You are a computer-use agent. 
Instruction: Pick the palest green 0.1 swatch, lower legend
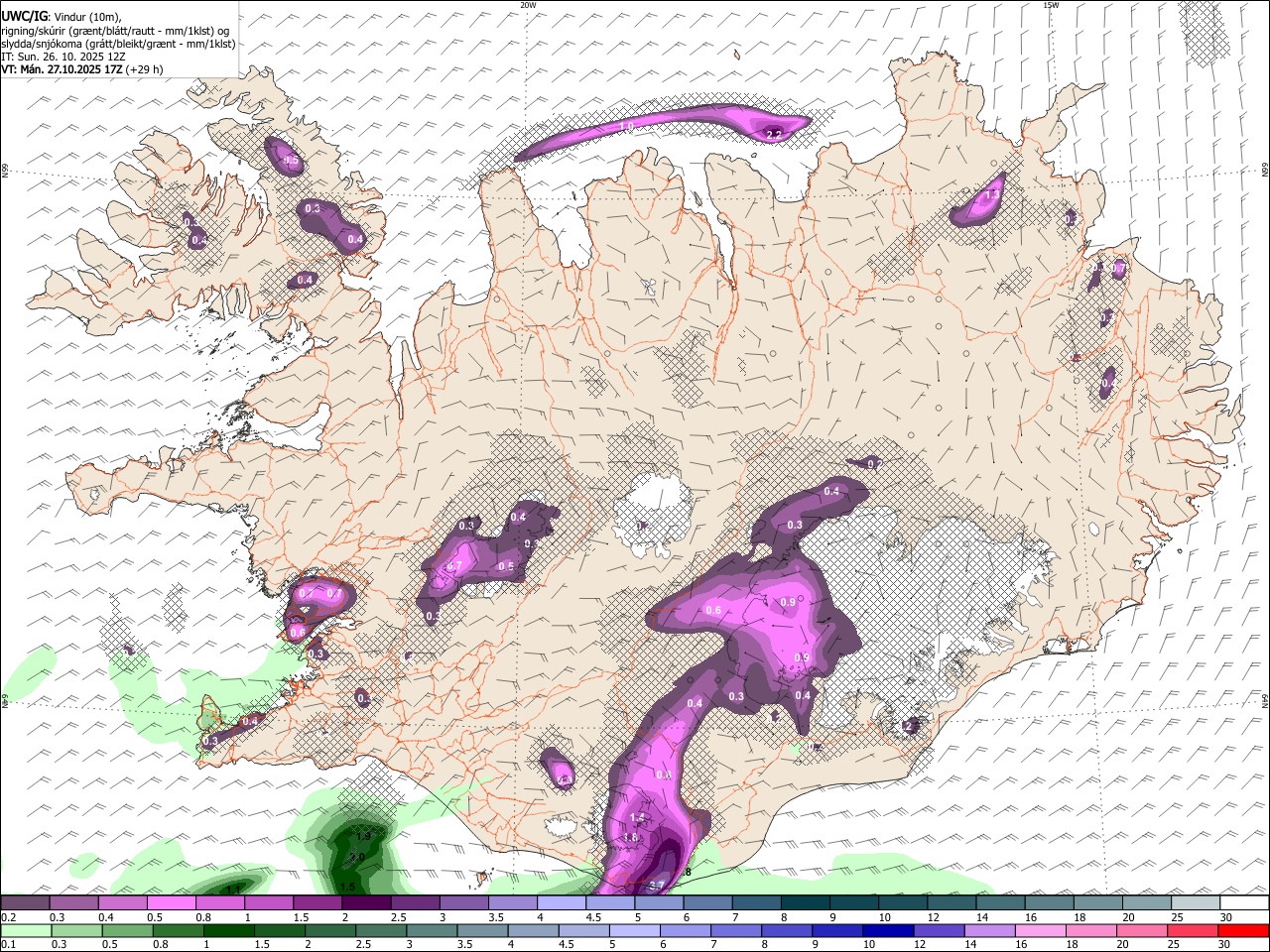(x=25, y=930)
